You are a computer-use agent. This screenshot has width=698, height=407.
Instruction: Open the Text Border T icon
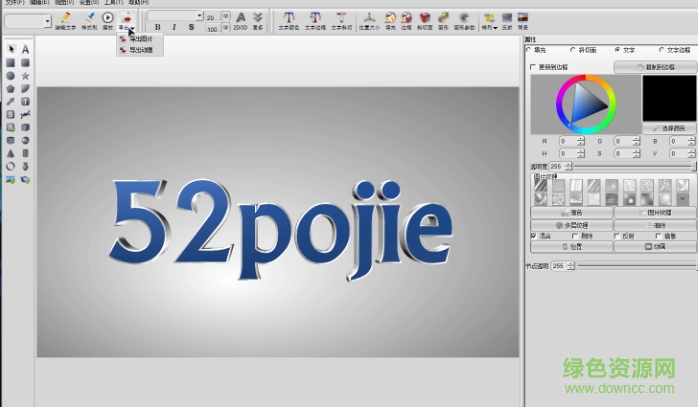coord(315,18)
